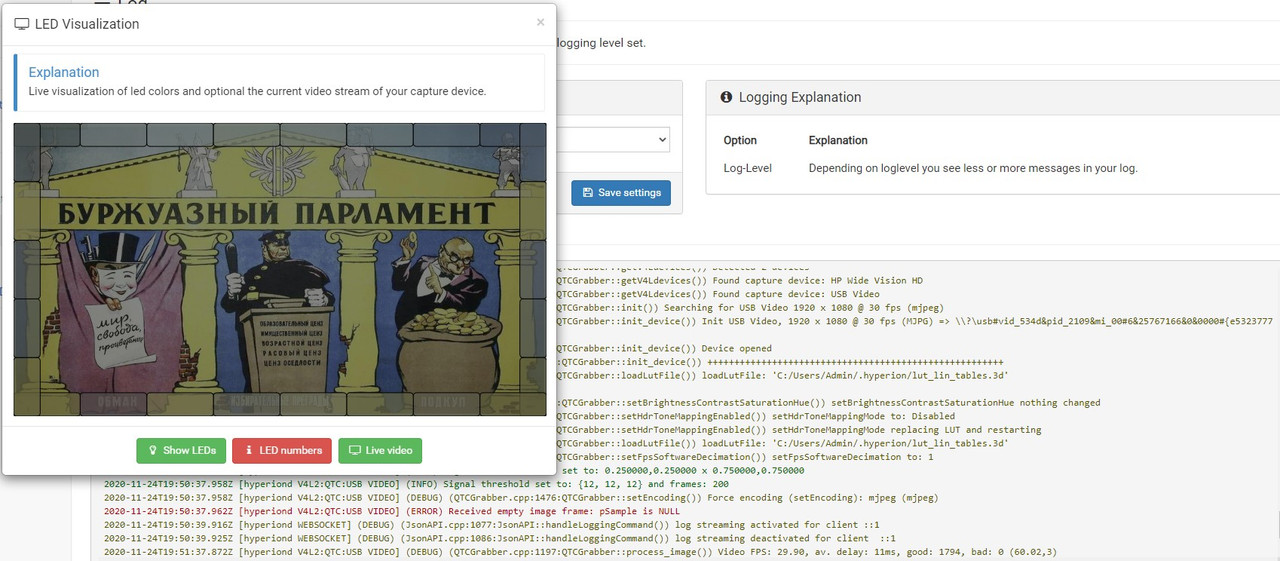The image size is (1280, 561).
Task: Close the LED Visualization dialog
Action: [x=540, y=22]
